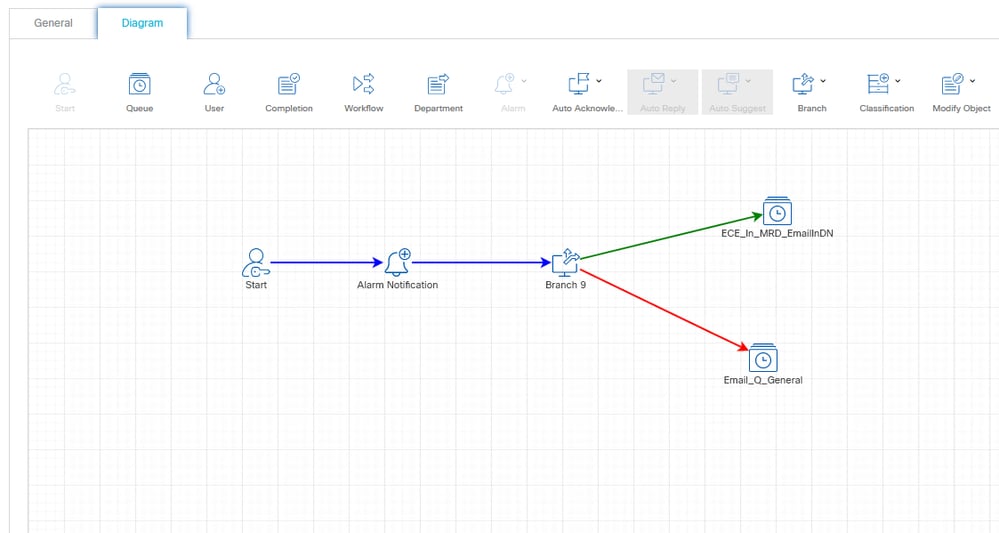Viewport: 999px width, 533px height.
Task: Select the Completion node tool
Action: tap(289, 84)
